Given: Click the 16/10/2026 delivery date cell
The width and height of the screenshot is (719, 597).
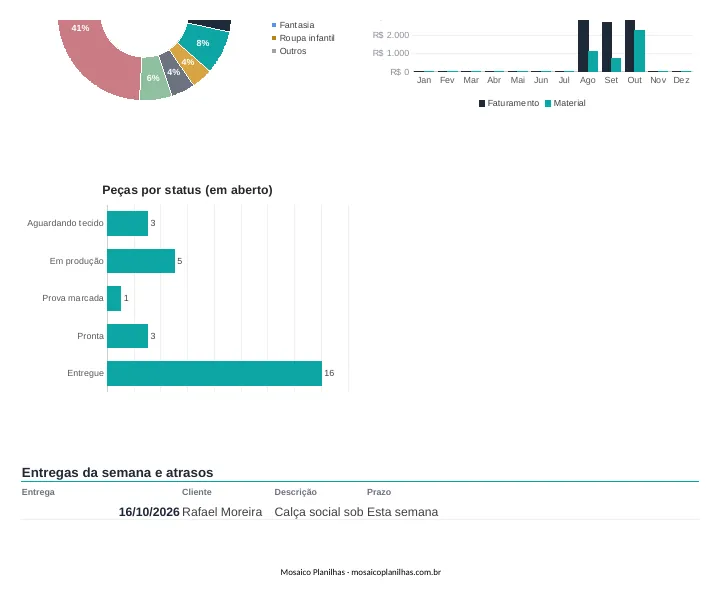Looking at the screenshot, I should tap(149, 512).
